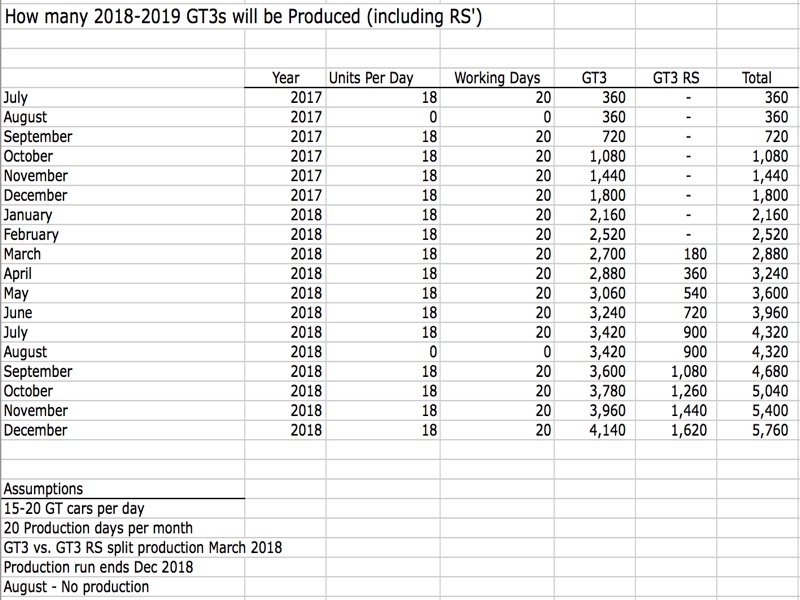Select the GT3 cell '720' in September row
Viewport: 800px width, 600px height.
614,137
